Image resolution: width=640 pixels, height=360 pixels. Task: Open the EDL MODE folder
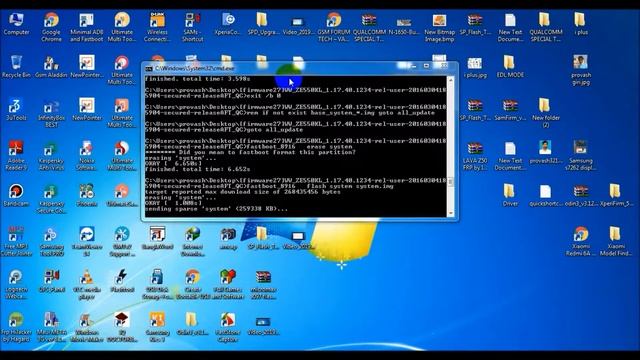tap(510, 67)
